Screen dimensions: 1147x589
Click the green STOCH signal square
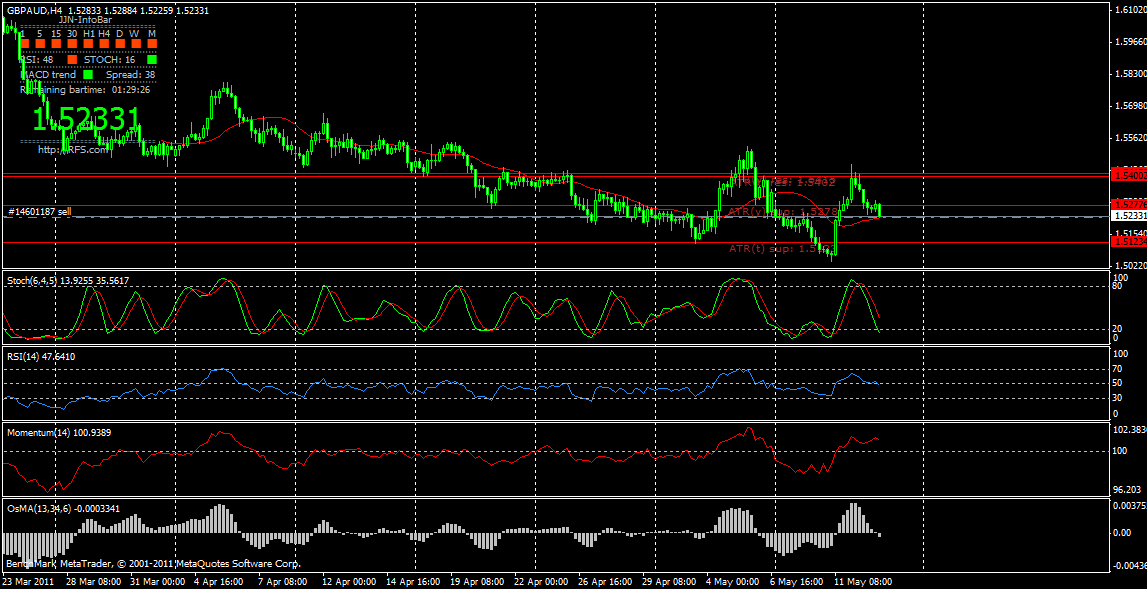click(x=152, y=60)
